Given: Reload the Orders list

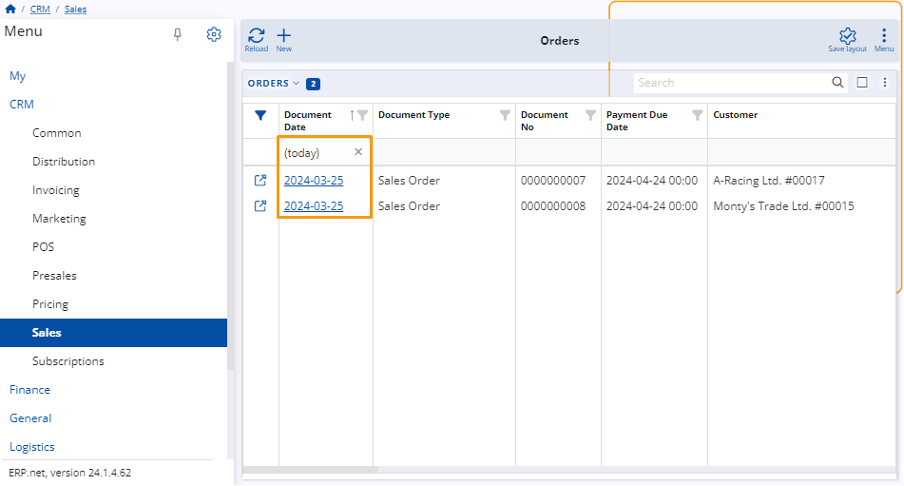Looking at the screenshot, I should click(x=256, y=40).
